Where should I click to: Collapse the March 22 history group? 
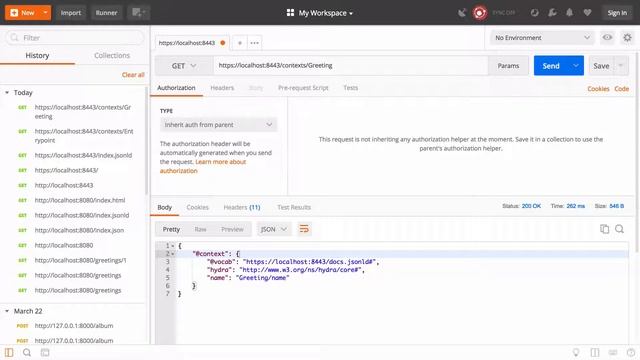(x=7, y=311)
